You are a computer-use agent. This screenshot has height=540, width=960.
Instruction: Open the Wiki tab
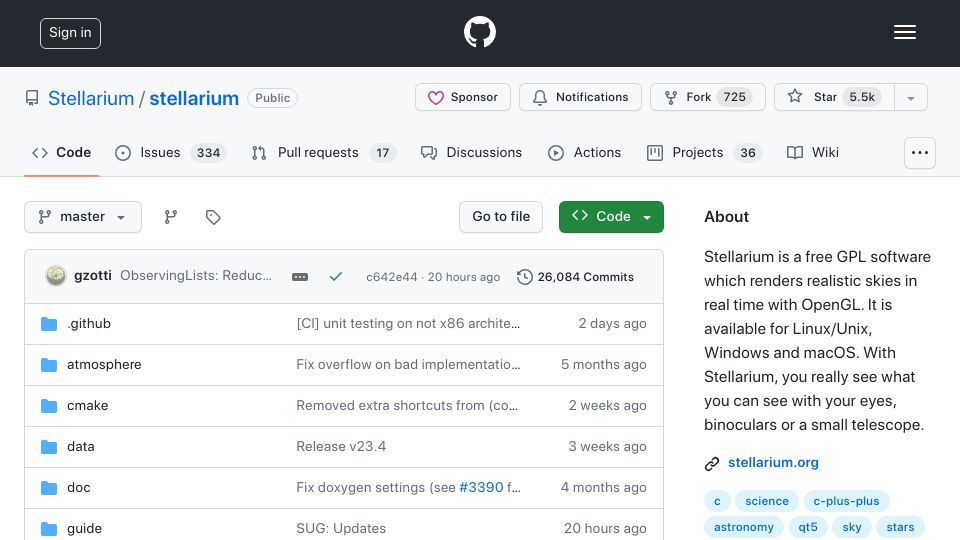pos(813,152)
